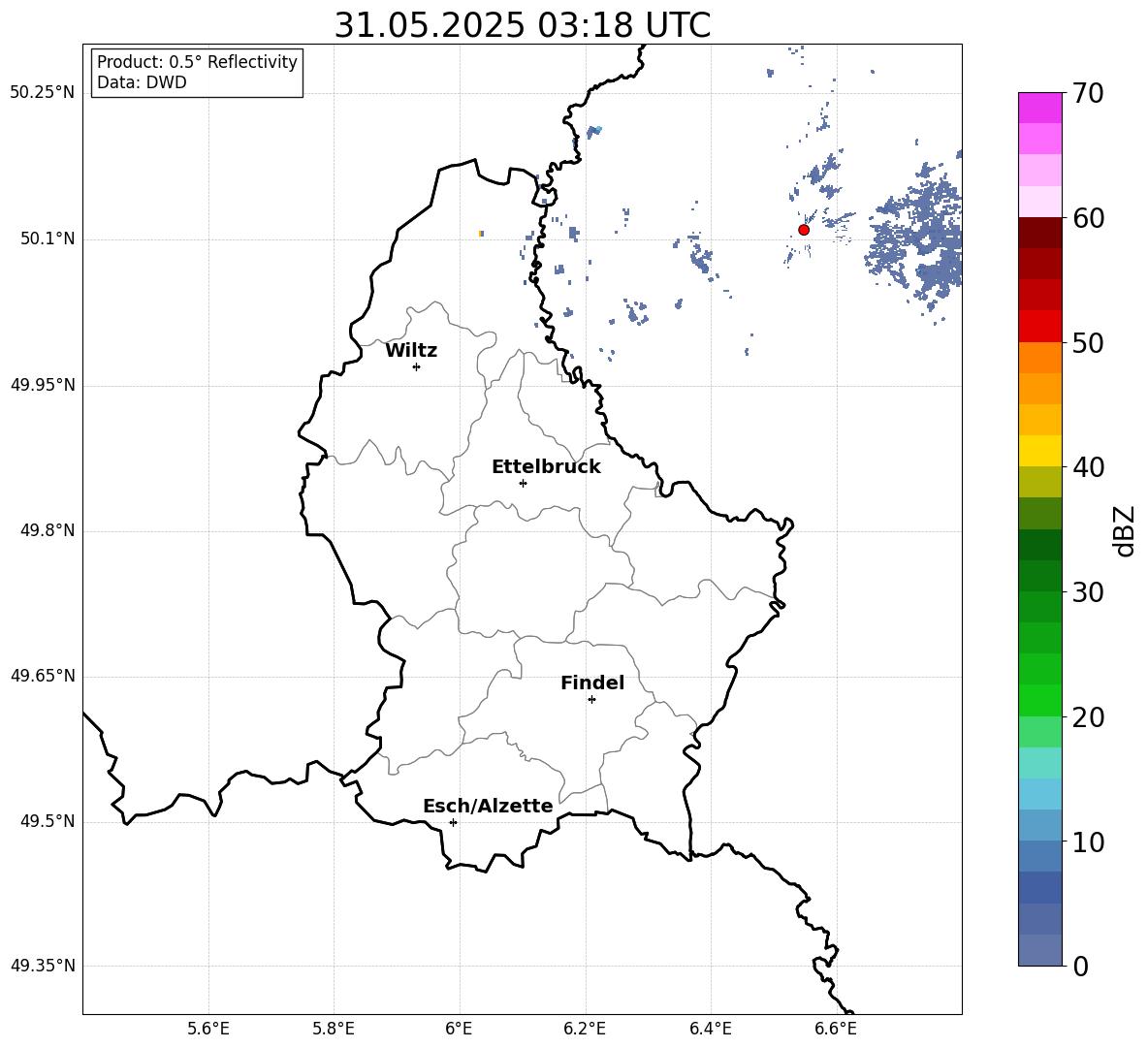Click the 5.8°E longitude label
The height and width of the screenshot is (1048, 1148).
point(334,1029)
